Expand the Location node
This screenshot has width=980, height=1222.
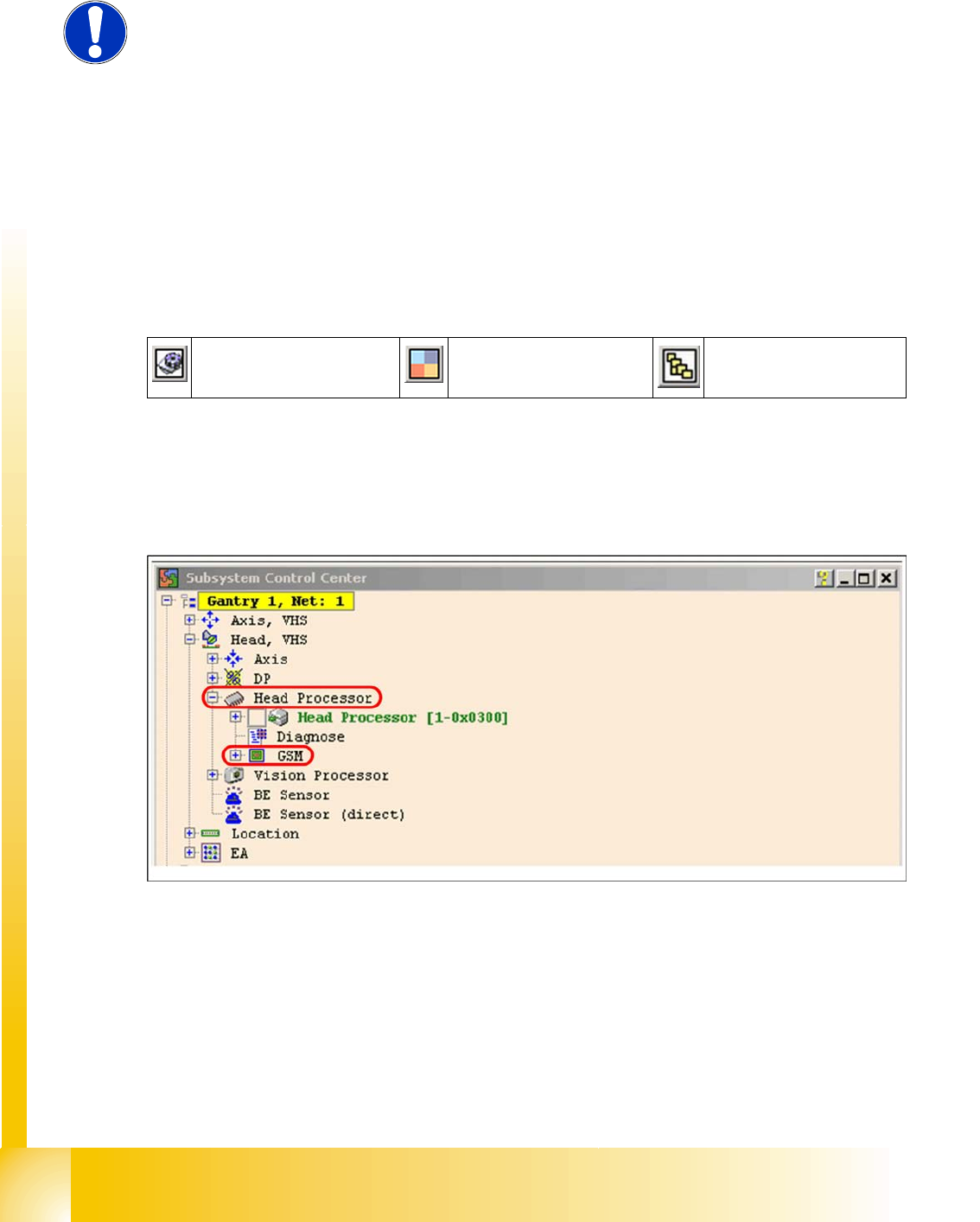(x=189, y=833)
